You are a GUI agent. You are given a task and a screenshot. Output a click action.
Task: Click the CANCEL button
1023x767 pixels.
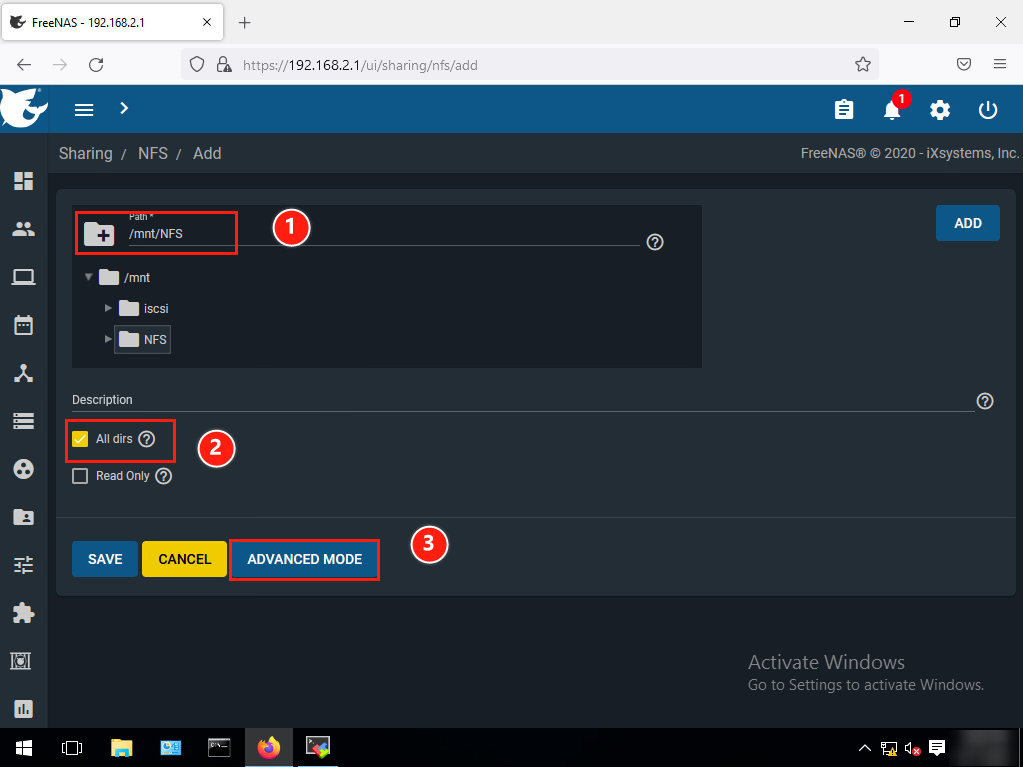(x=185, y=559)
